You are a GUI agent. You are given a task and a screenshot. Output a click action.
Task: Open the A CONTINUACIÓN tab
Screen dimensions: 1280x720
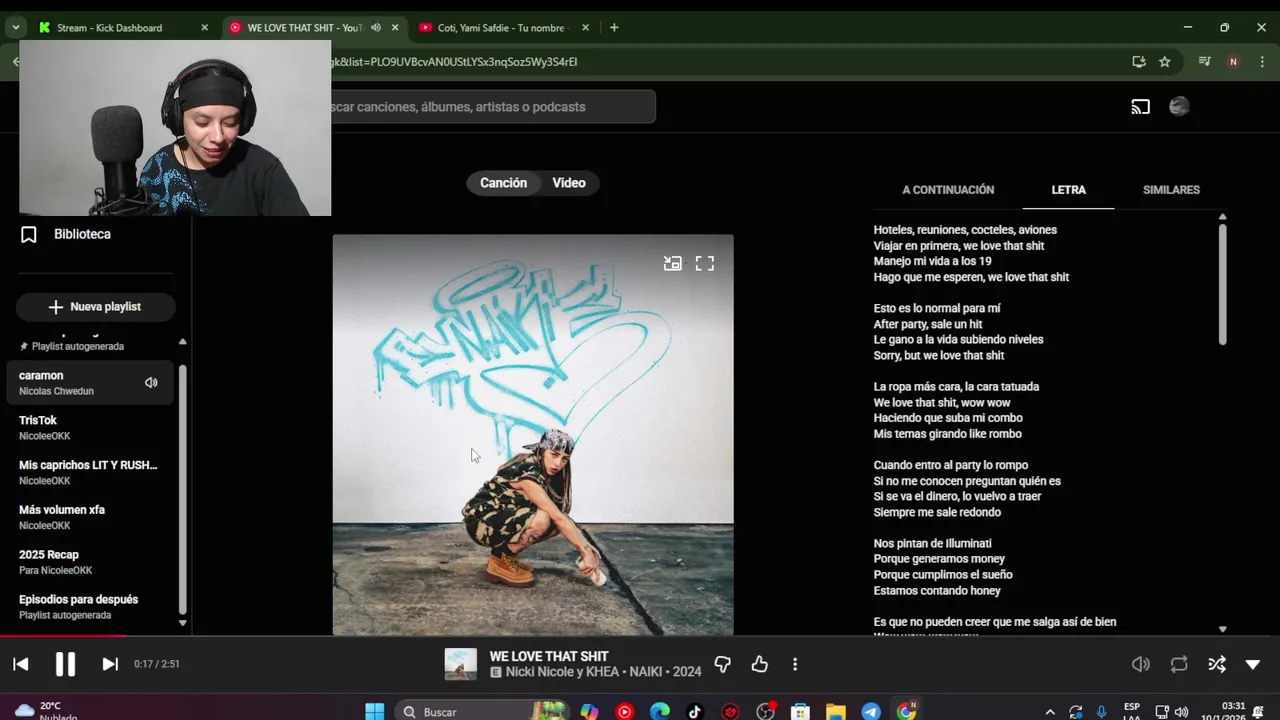(x=948, y=190)
